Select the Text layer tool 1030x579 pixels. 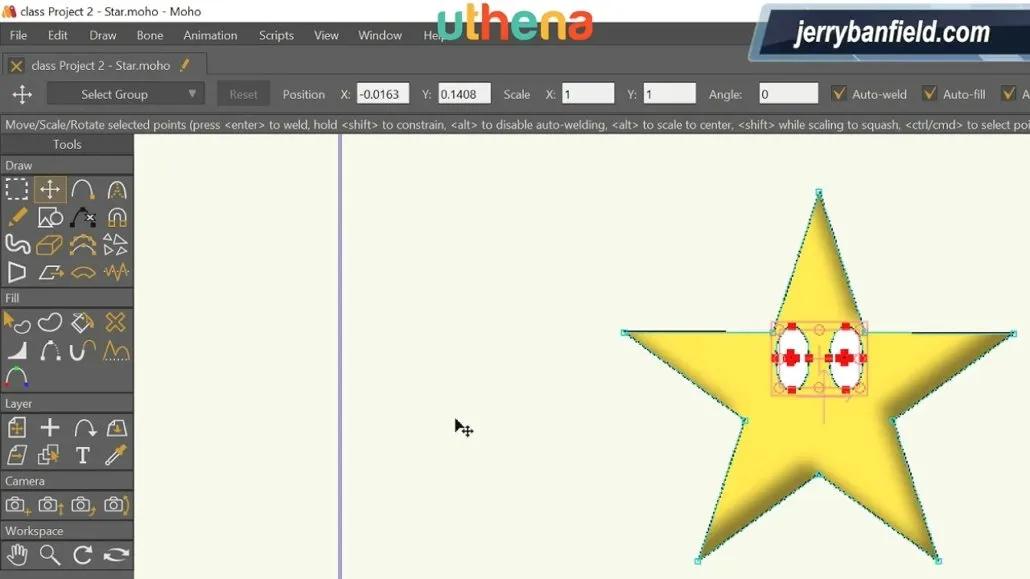point(83,455)
